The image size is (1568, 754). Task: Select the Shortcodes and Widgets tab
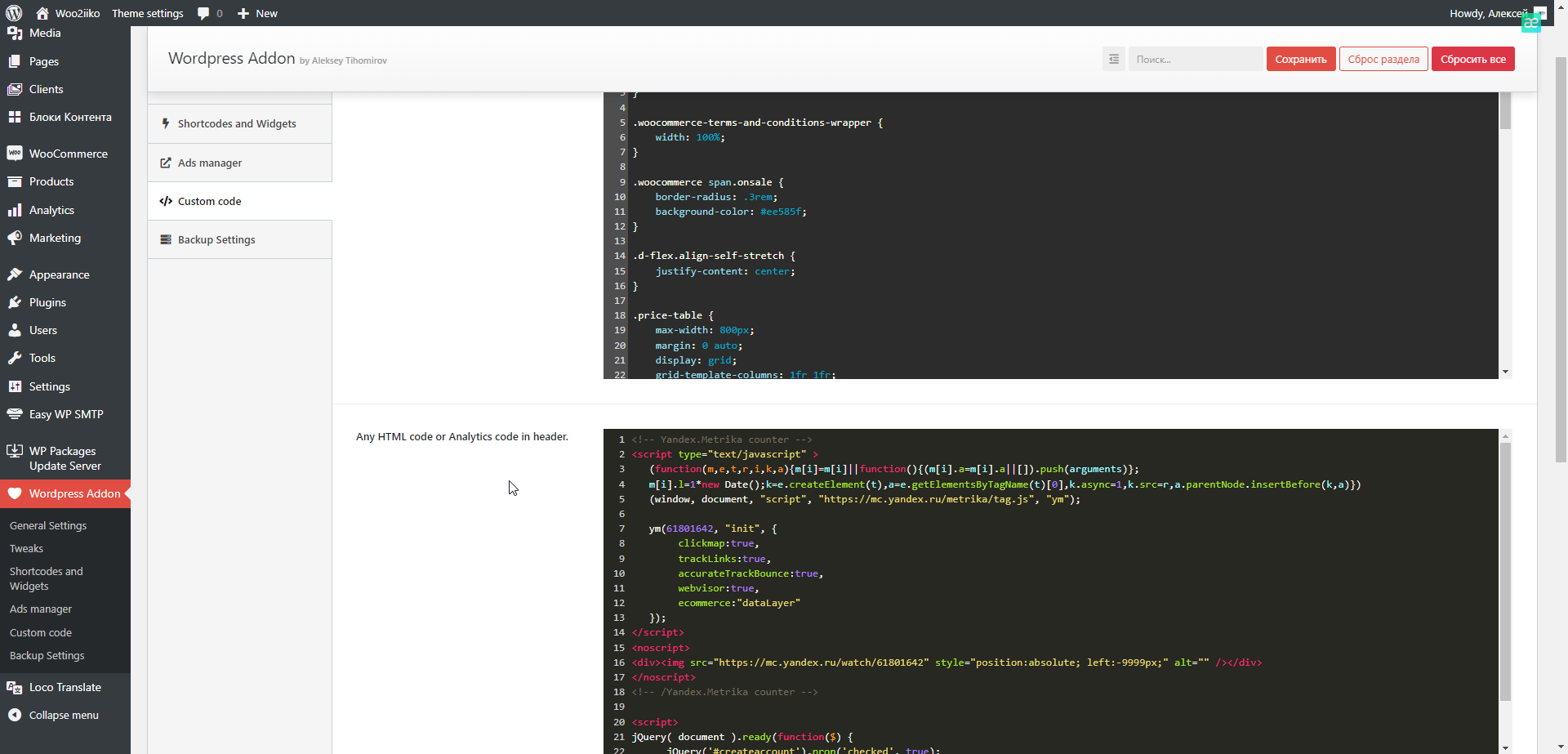[239, 123]
